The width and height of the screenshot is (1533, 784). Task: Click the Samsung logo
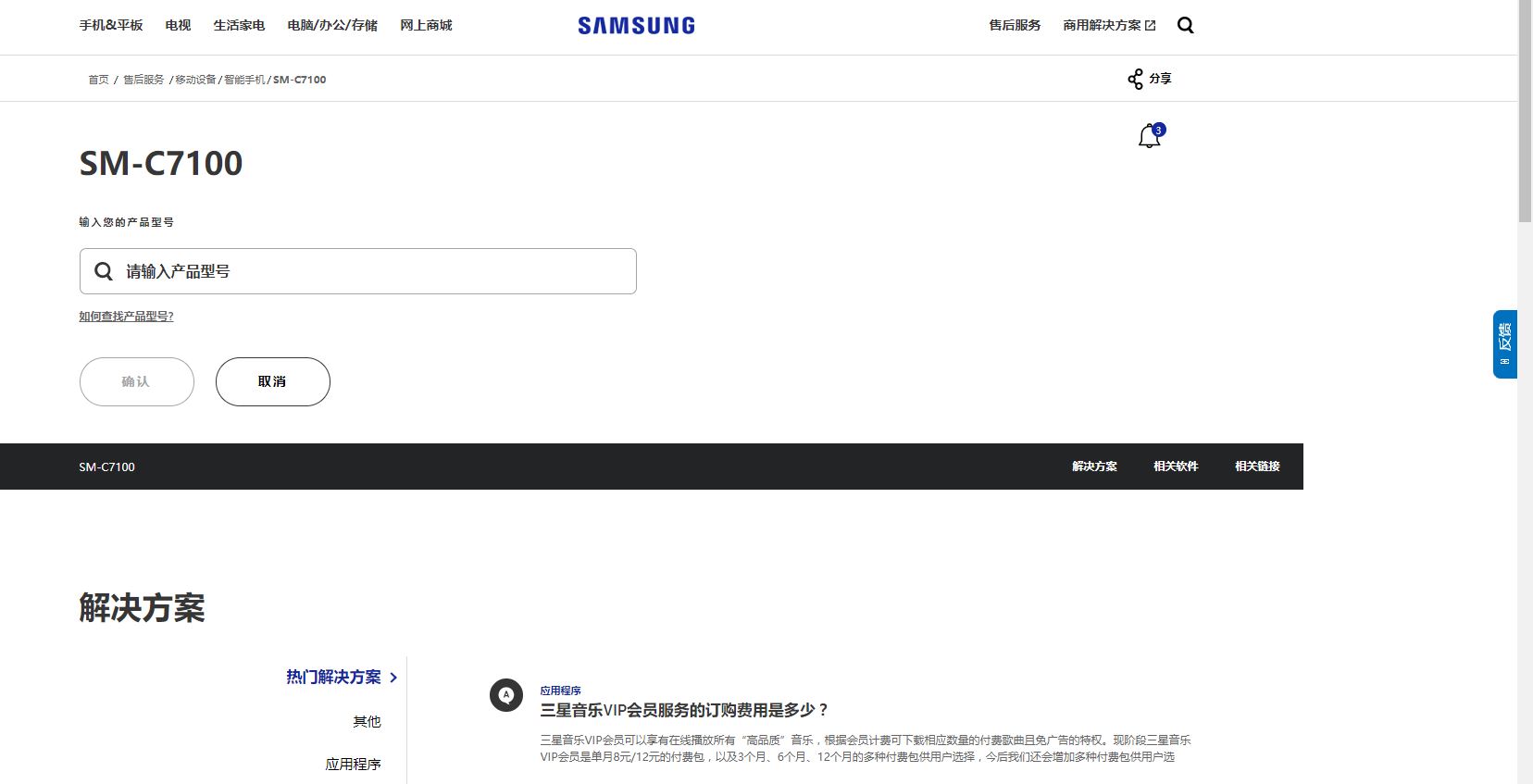pos(636,26)
